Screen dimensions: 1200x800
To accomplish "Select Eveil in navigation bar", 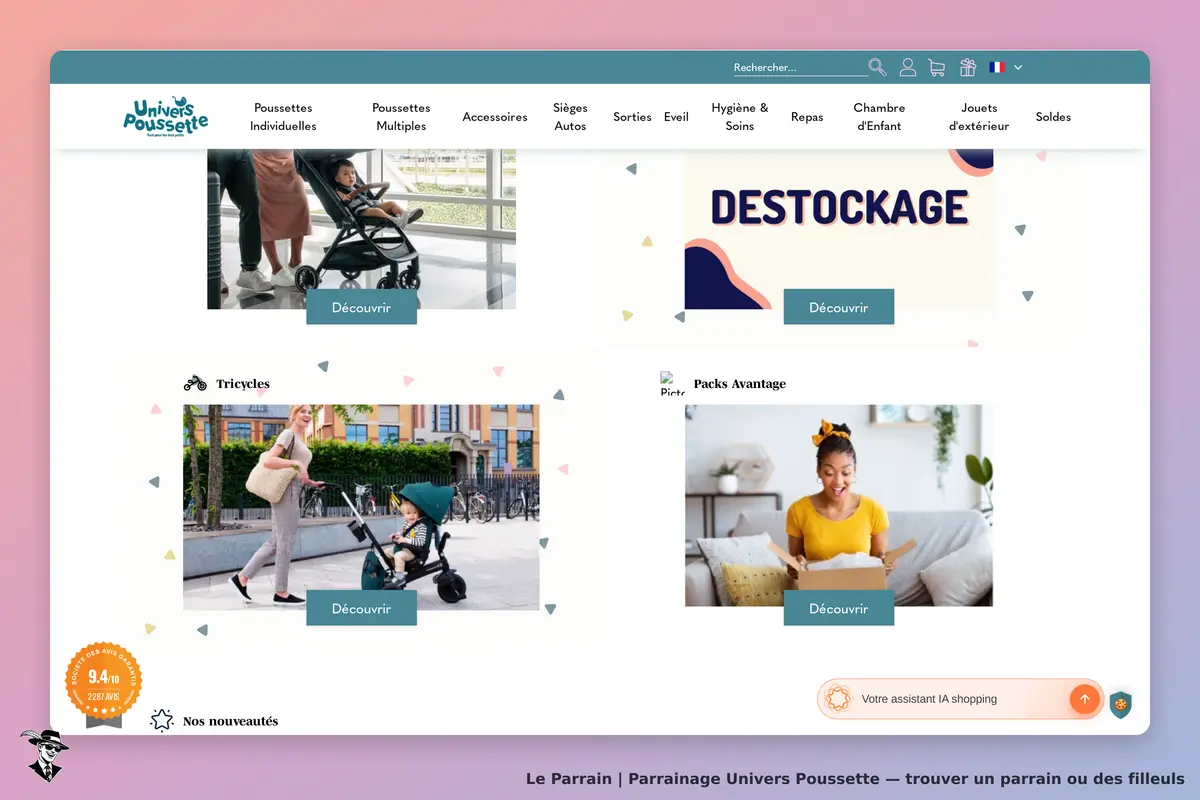I will pos(676,117).
